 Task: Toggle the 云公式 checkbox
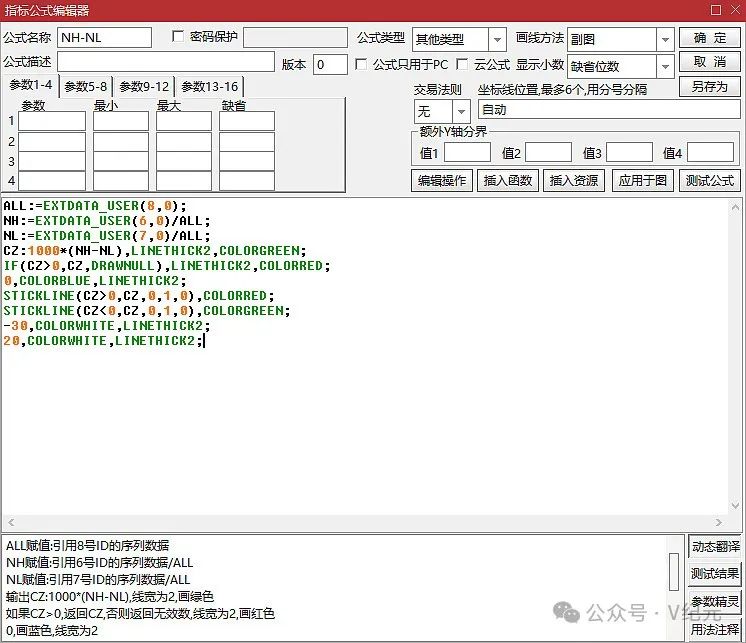tap(462, 64)
